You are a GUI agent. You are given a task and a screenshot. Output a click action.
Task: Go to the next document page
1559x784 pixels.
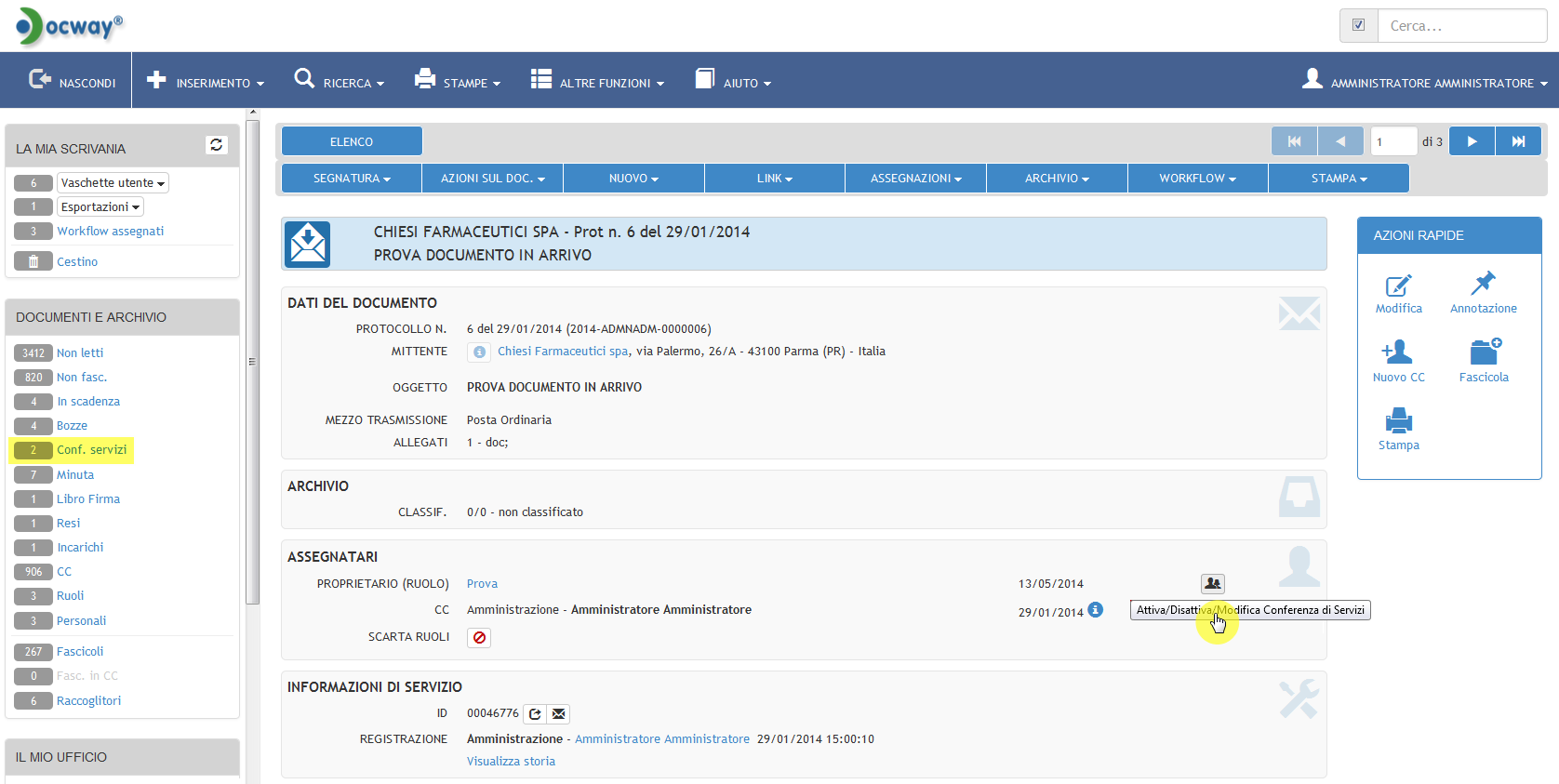1472,141
